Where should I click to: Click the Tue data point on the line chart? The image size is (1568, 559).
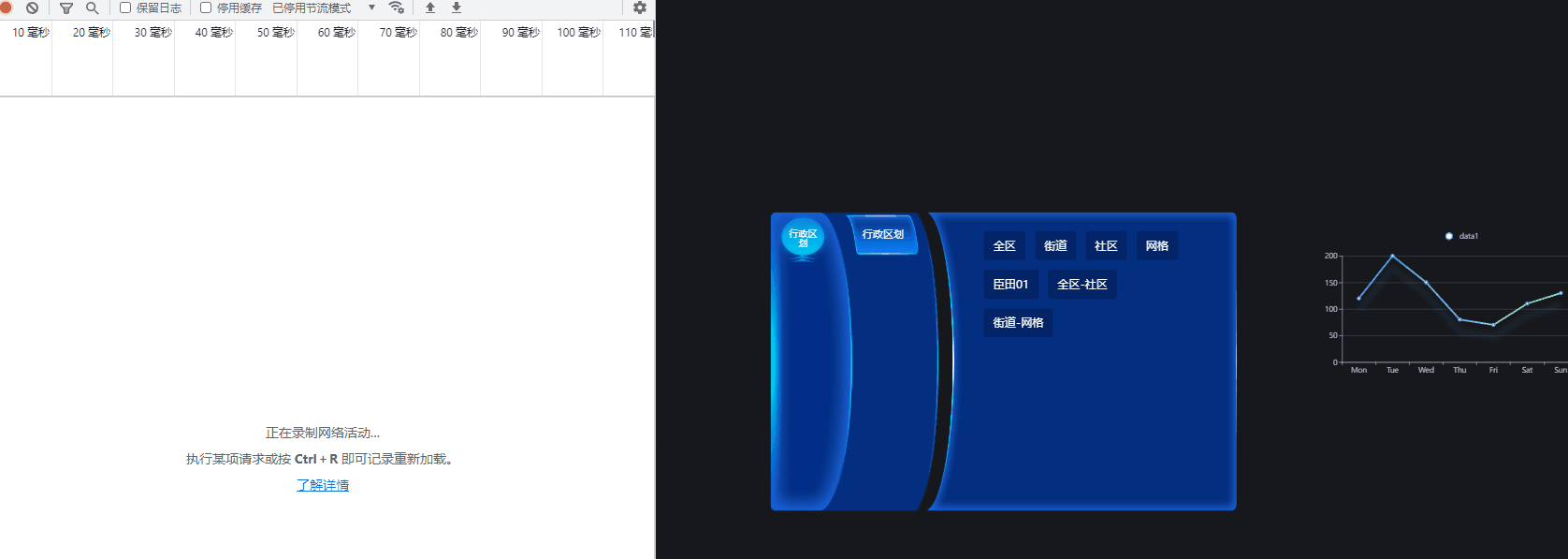pos(1392,256)
